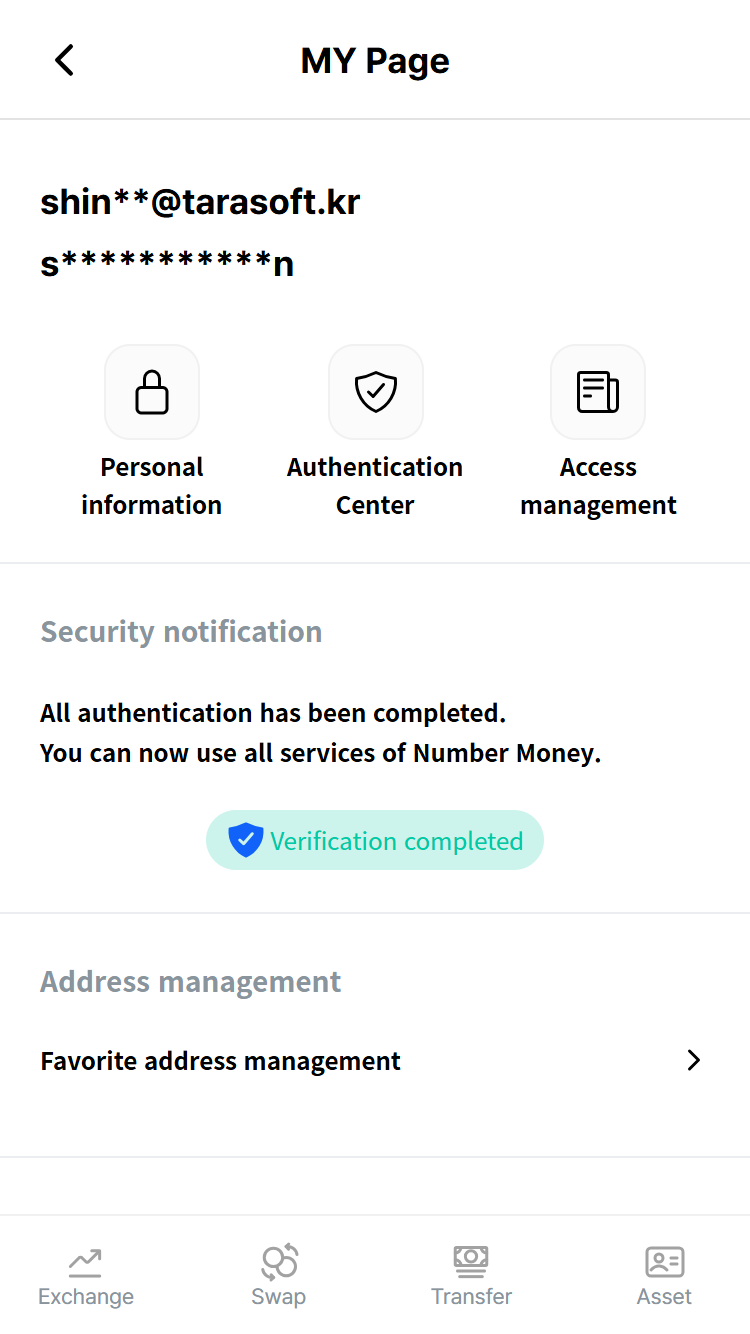Screen dimensions: 750x1334
Task: Tap the Asset ID card icon
Action: point(664,1262)
